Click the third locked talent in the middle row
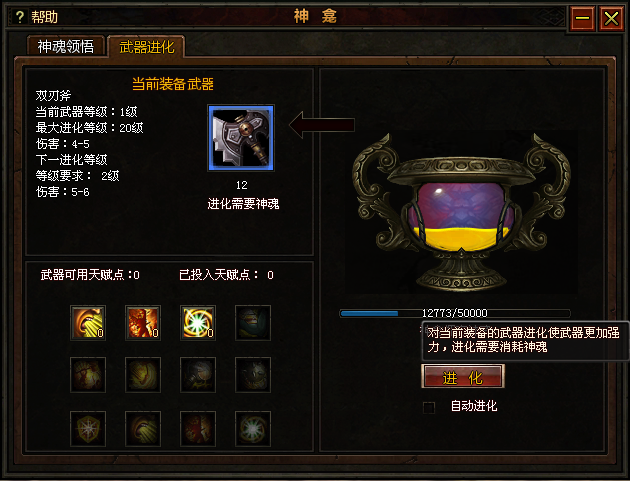This screenshot has width=630, height=481. coord(198,375)
